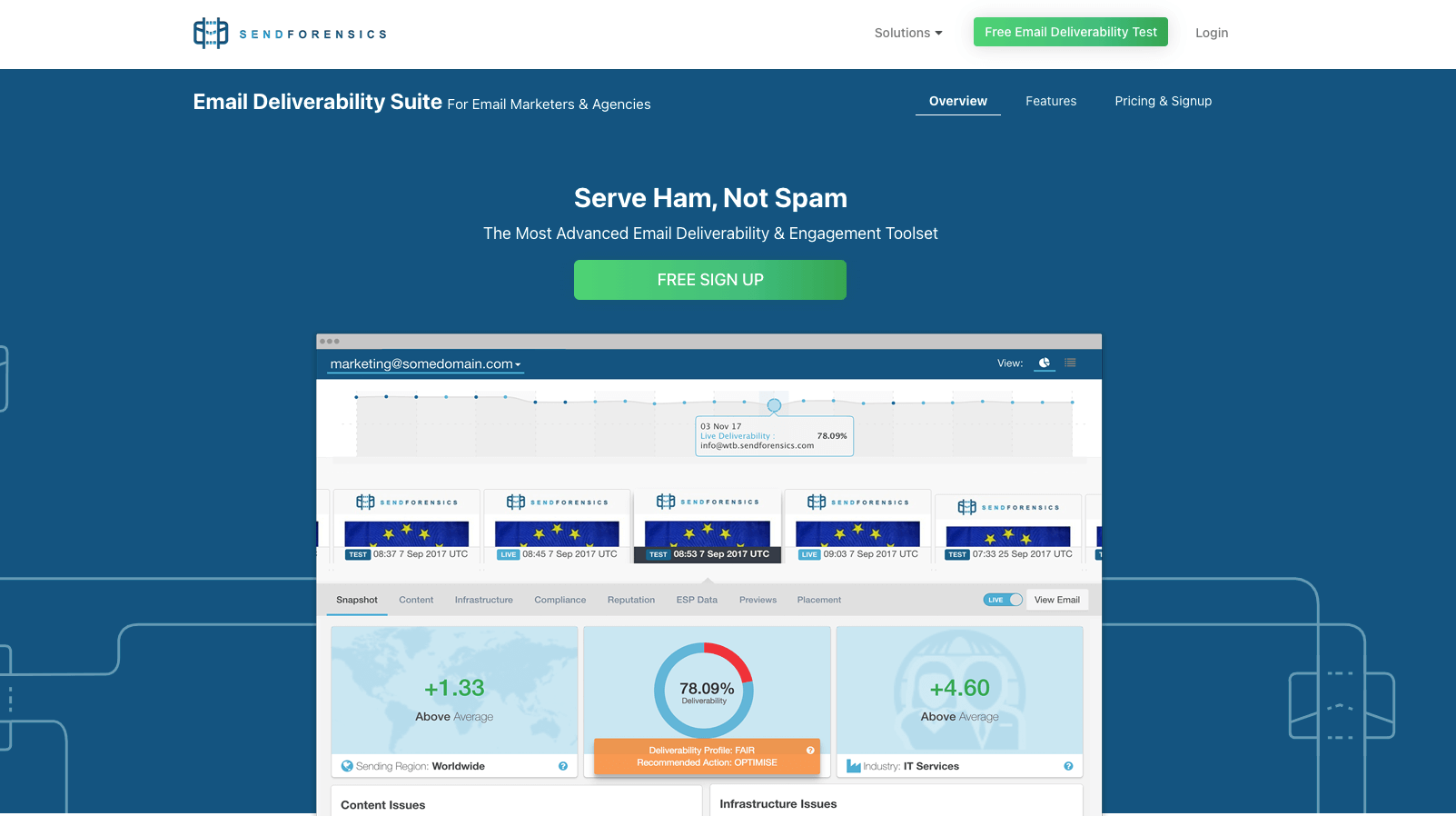Screen dimensions: 1456x816
Task: Select the list view icon
Action: [1071, 363]
